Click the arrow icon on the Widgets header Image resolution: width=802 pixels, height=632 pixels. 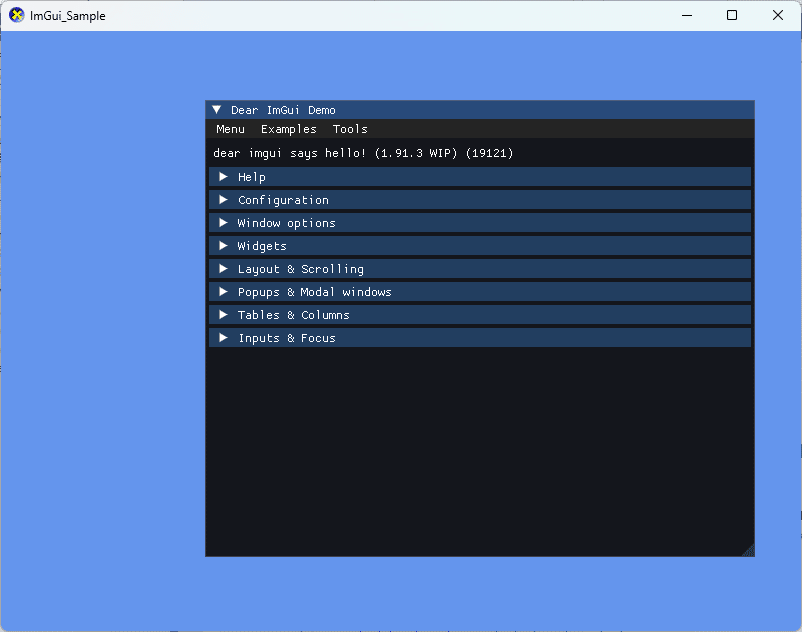tap(223, 245)
